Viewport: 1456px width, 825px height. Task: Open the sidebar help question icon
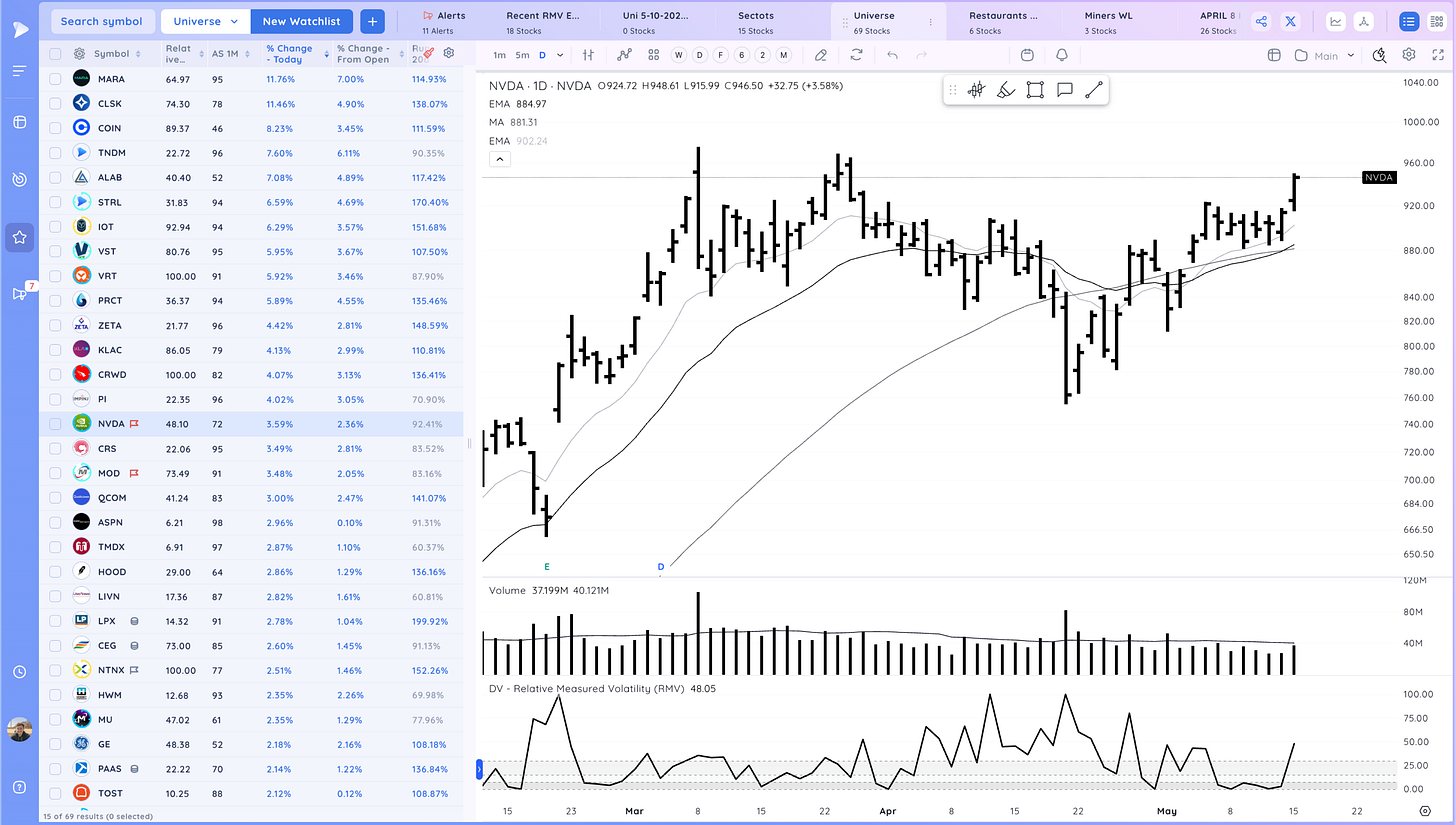point(19,786)
